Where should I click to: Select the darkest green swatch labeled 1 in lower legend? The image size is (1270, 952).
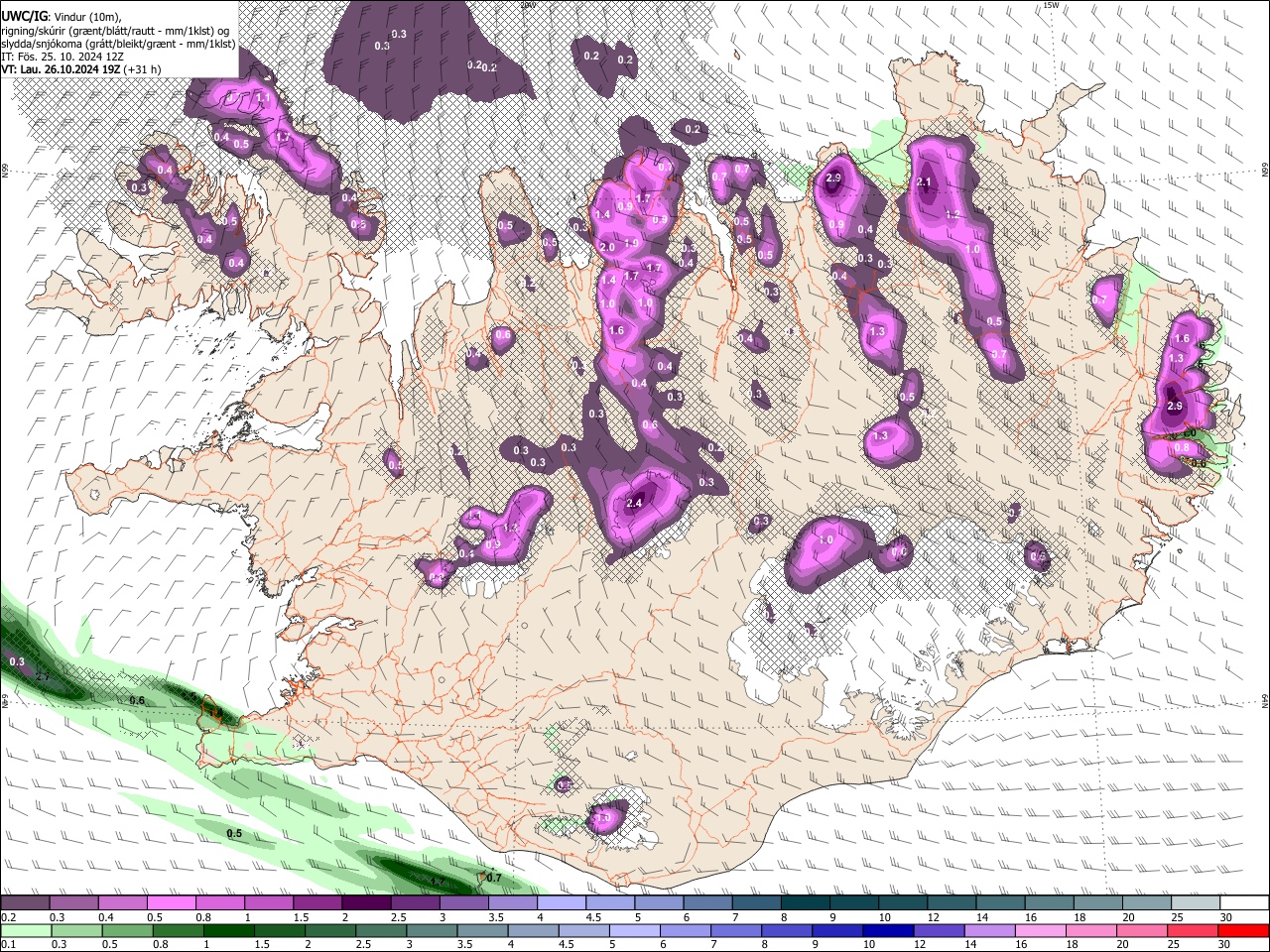coord(226,930)
